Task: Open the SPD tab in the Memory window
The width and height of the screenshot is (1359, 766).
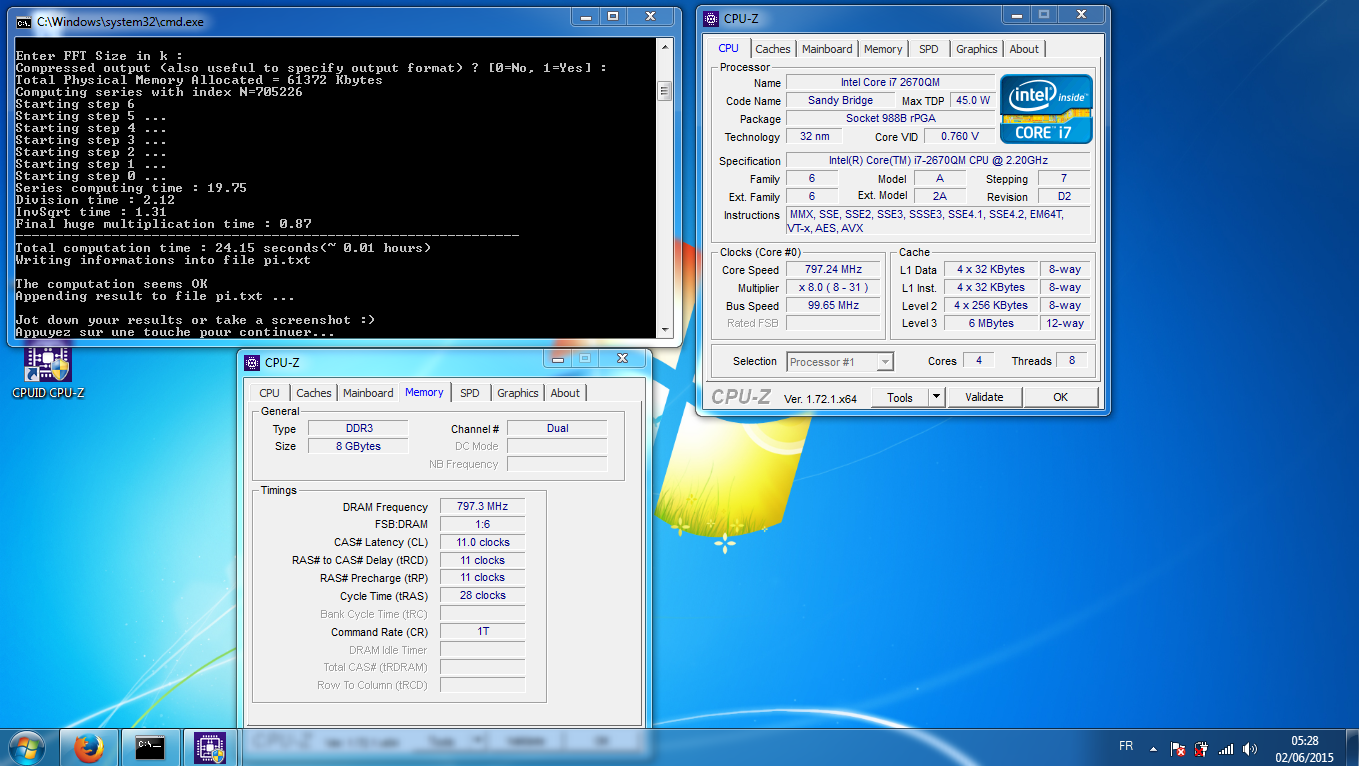Action: (470, 393)
